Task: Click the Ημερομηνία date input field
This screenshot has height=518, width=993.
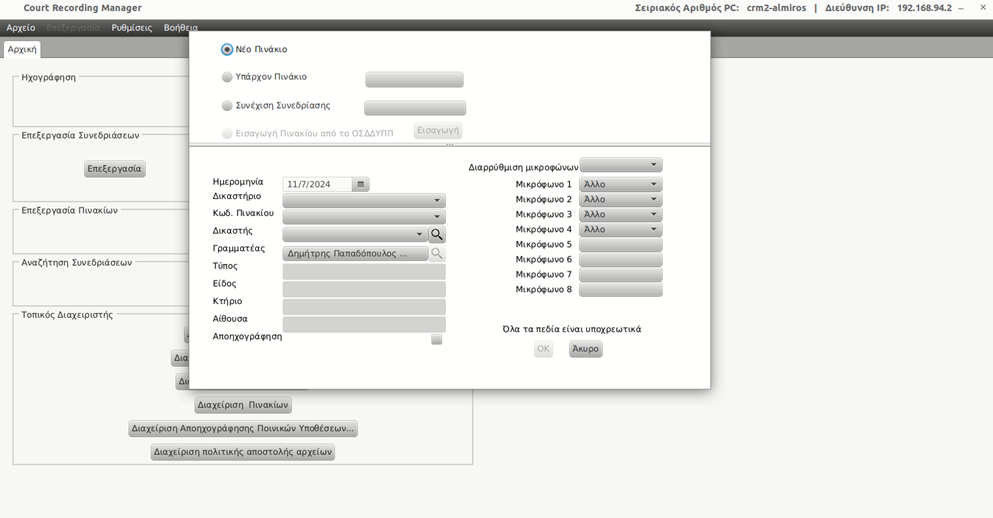Action: click(x=318, y=184)
